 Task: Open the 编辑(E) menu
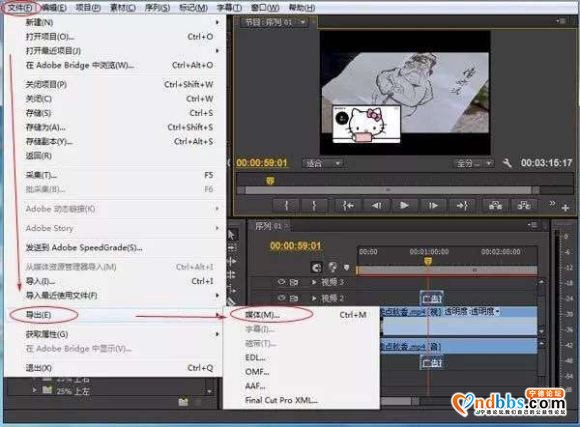coord(54,7)
